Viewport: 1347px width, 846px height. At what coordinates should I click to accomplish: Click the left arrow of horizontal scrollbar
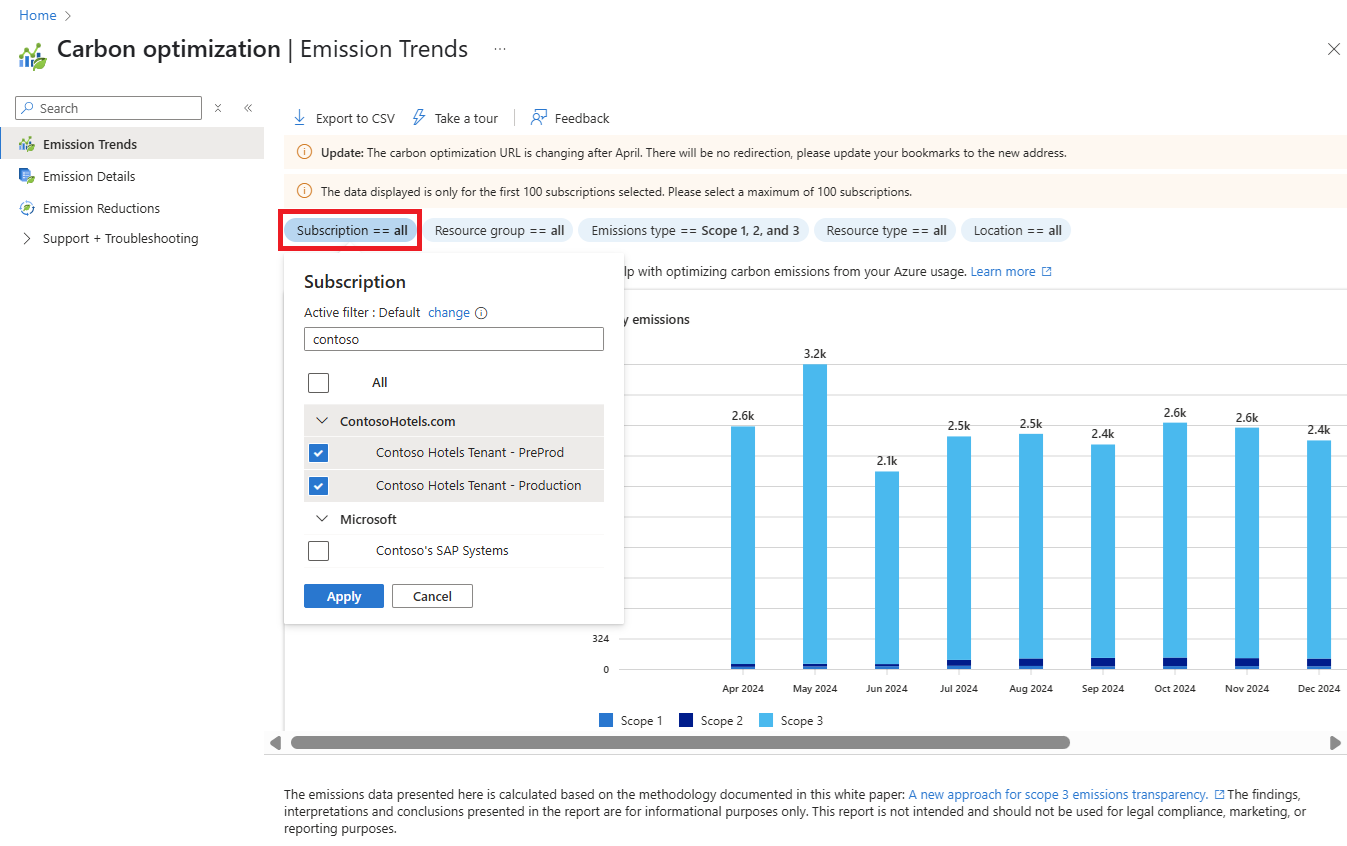click(x=274, y=743)
